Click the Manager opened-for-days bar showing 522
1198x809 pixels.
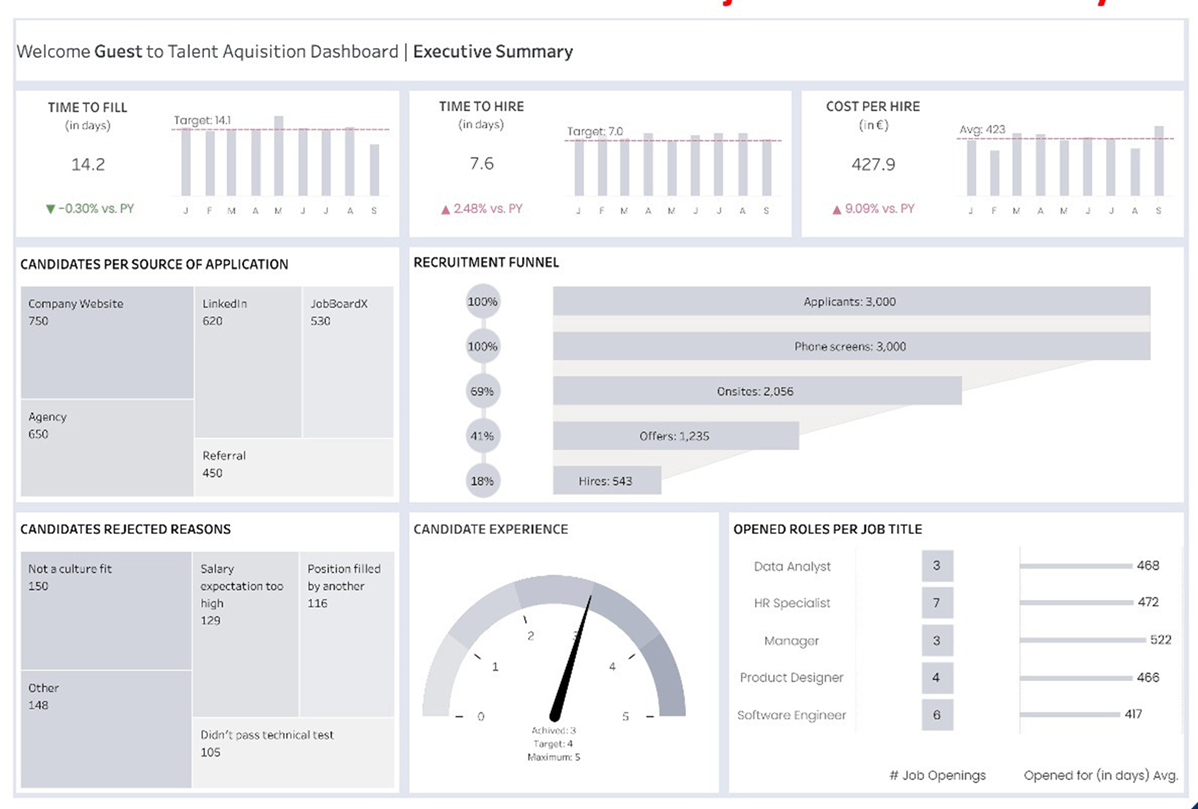click(1081, 640)
